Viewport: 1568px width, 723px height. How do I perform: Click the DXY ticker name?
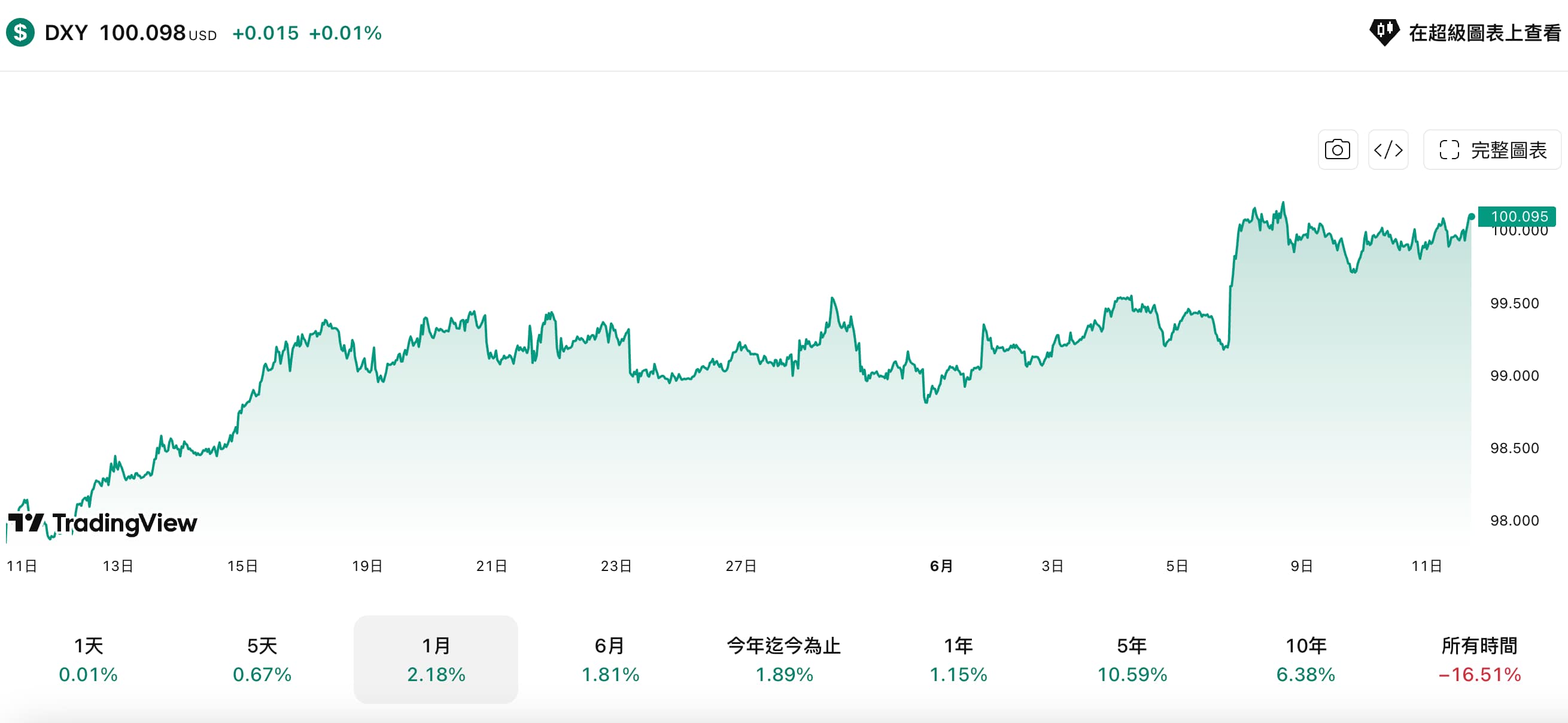(66, 33)
